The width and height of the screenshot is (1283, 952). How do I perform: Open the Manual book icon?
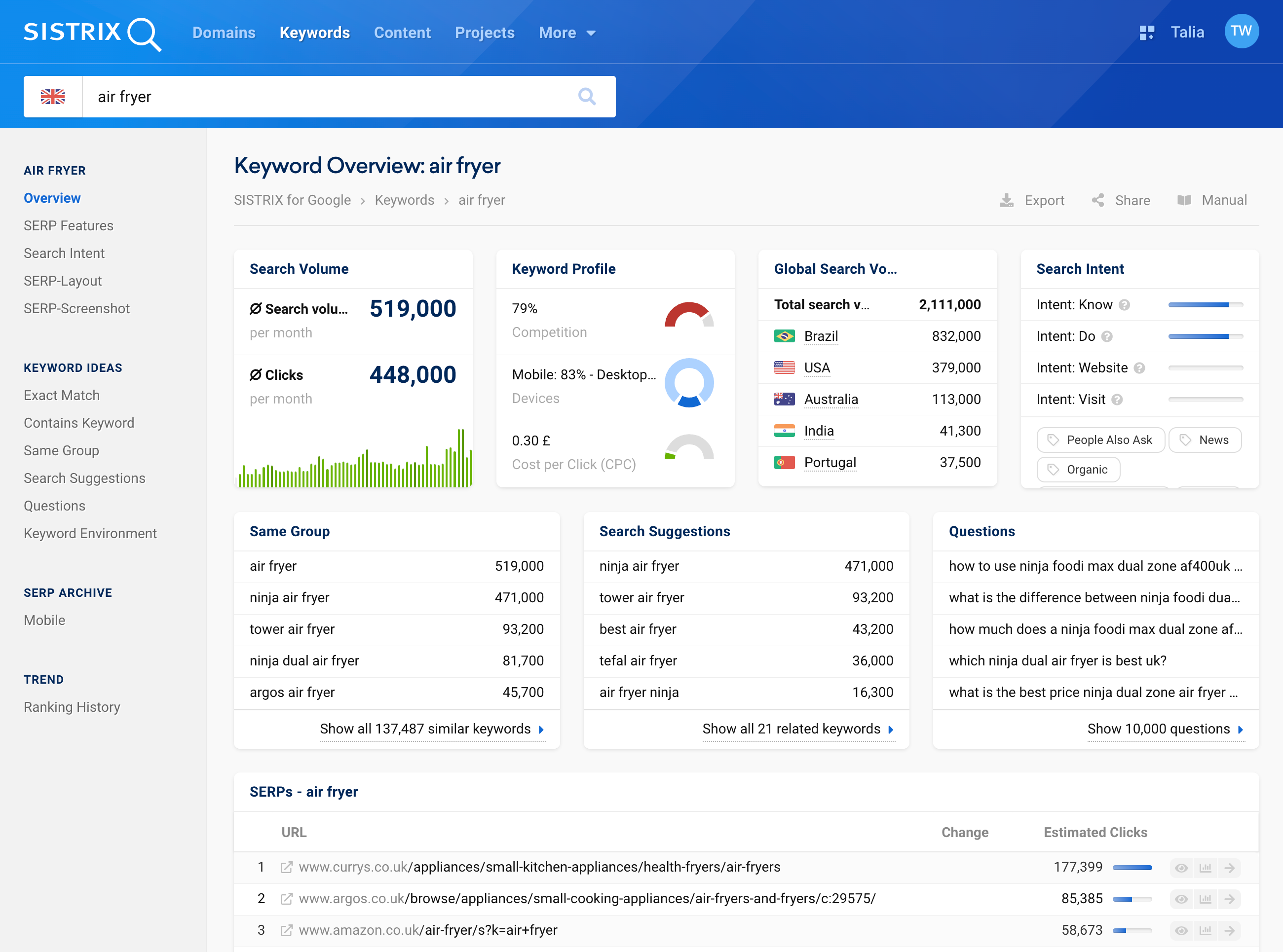pyautogui.click(x=1184, y=200)
